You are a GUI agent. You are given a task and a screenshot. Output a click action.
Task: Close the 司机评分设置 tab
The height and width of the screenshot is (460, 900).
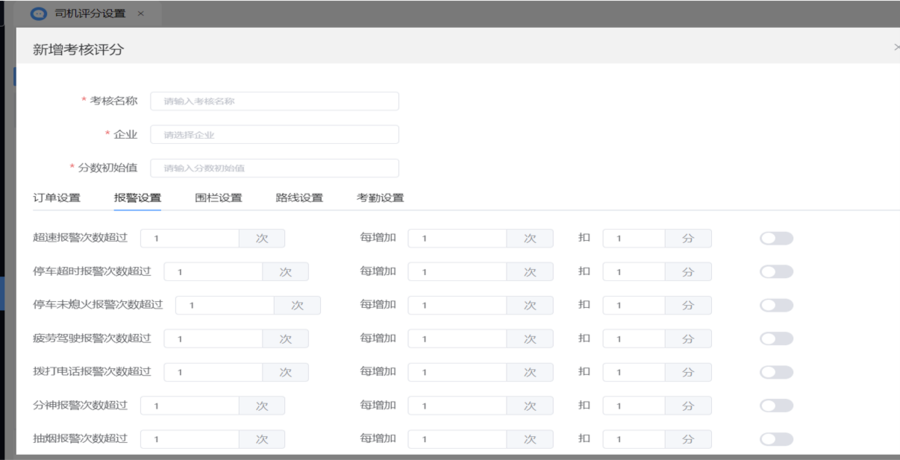pos(141,13)
